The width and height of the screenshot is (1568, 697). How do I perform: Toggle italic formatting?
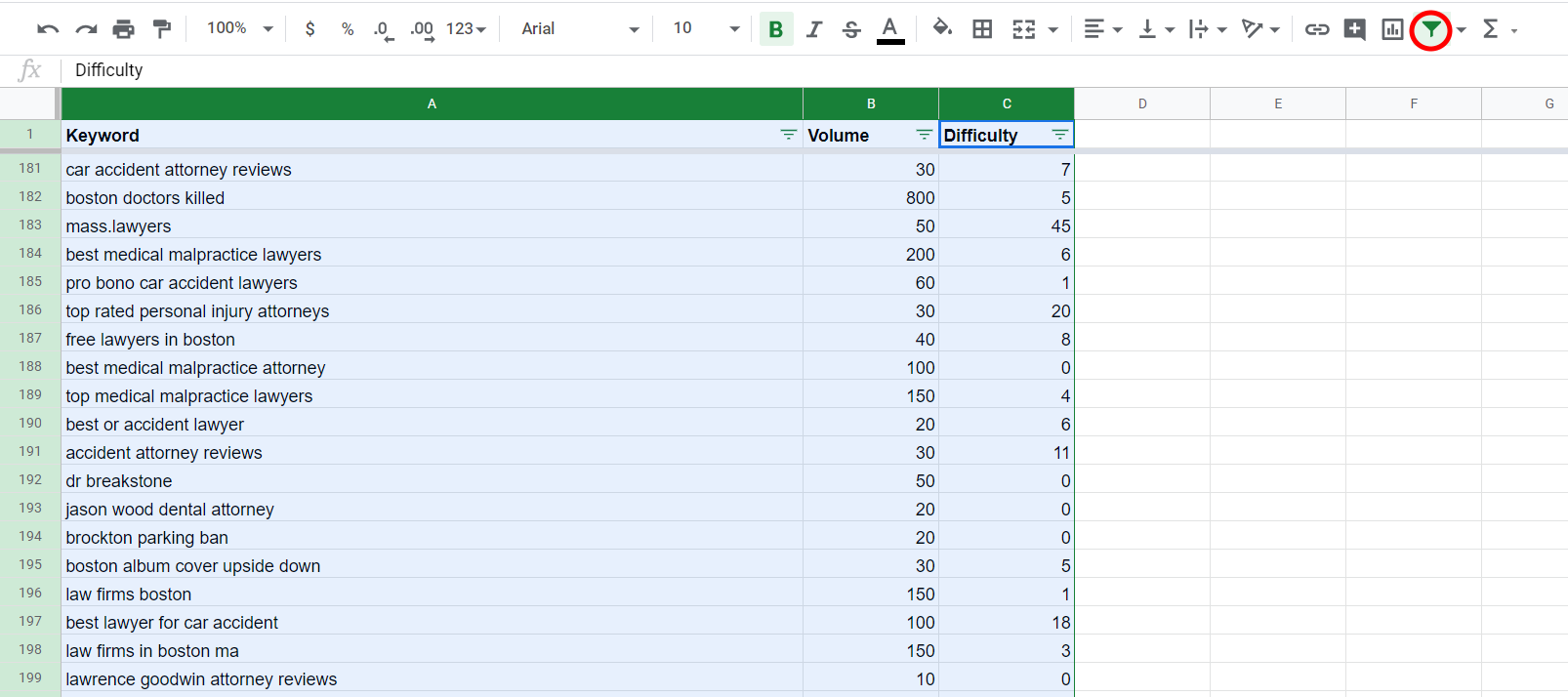813,29
